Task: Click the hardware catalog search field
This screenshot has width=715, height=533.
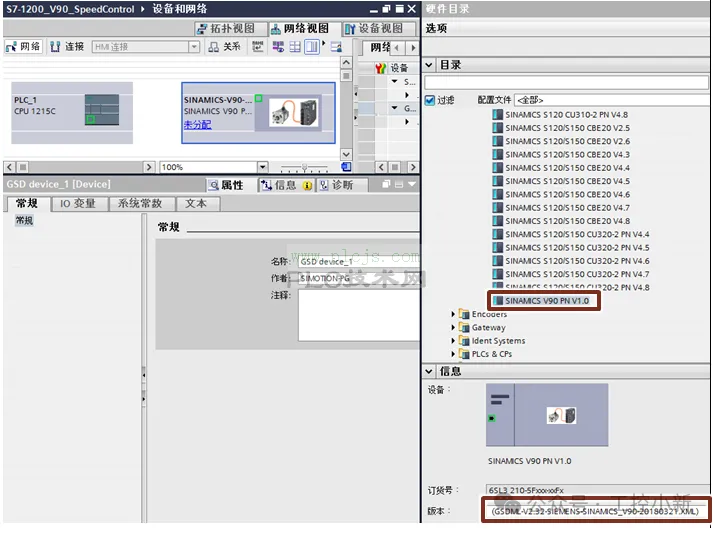Action: pyautogui.click(x=566, y=83)
